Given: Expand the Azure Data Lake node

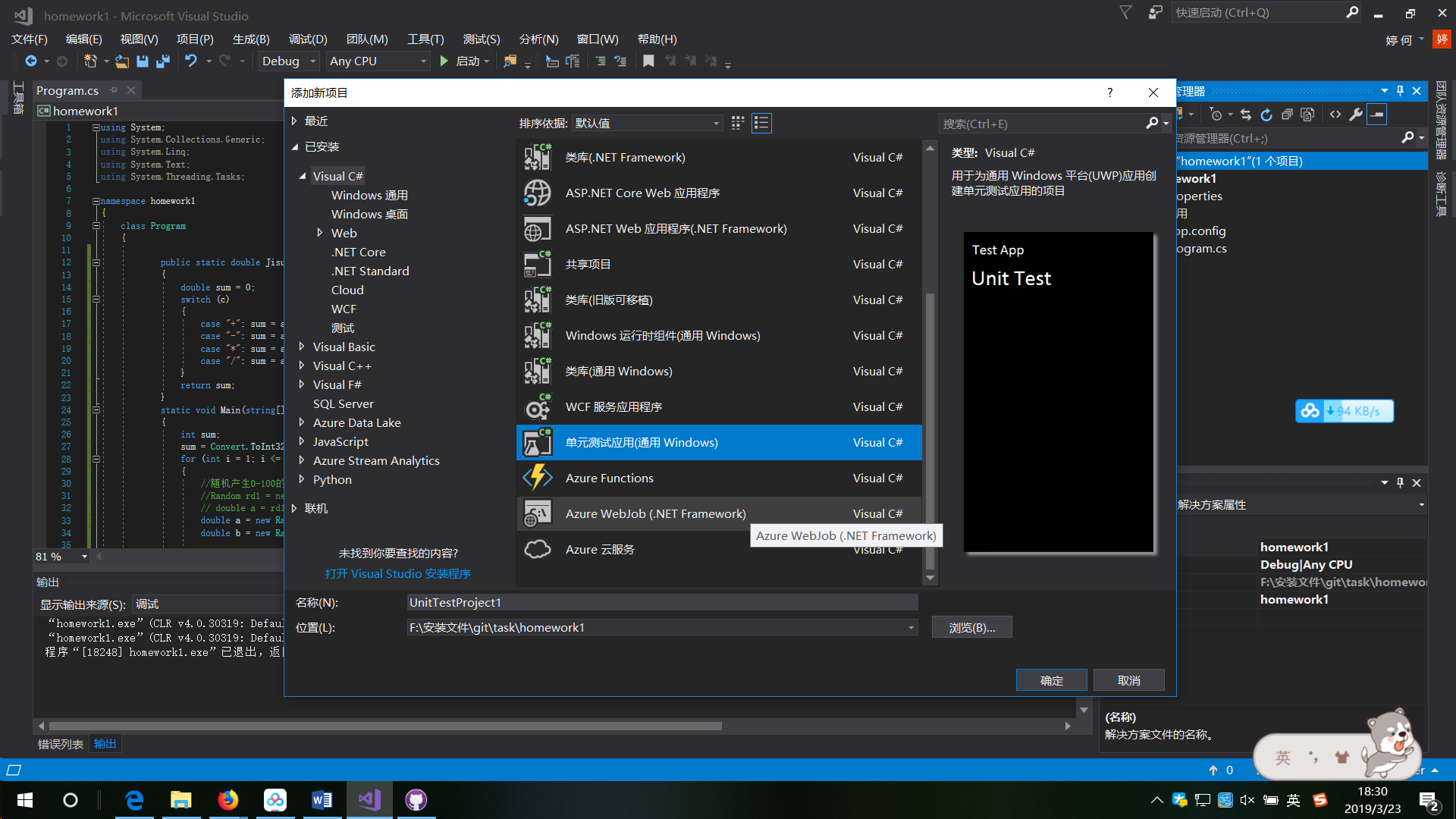Looking at the screenshot, I should pyautogui.click(x=302, y=422).
